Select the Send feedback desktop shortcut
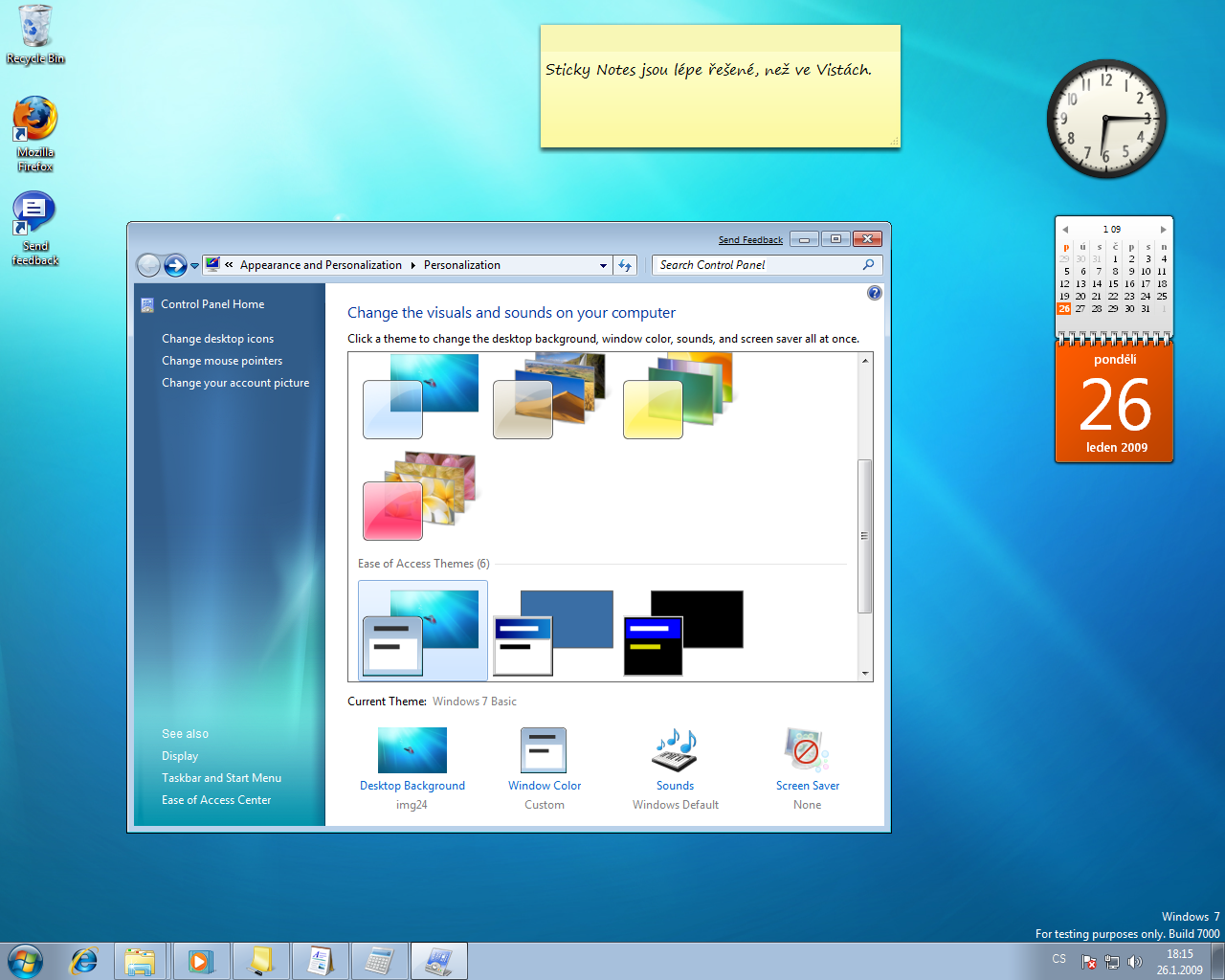The height and width of the screenshot is (980, 1225). click(35, 228)
